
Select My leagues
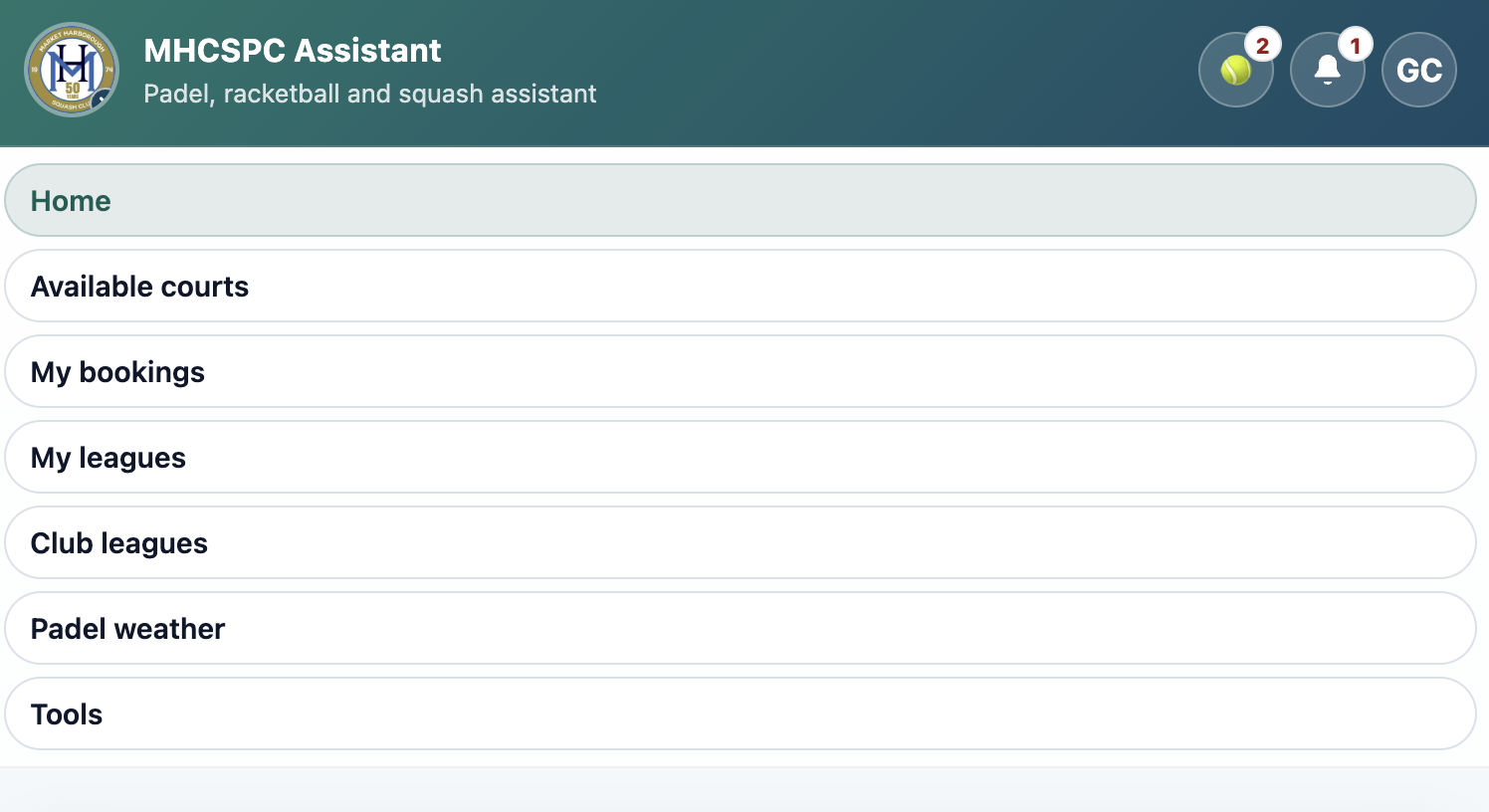[x=108, y=458]
